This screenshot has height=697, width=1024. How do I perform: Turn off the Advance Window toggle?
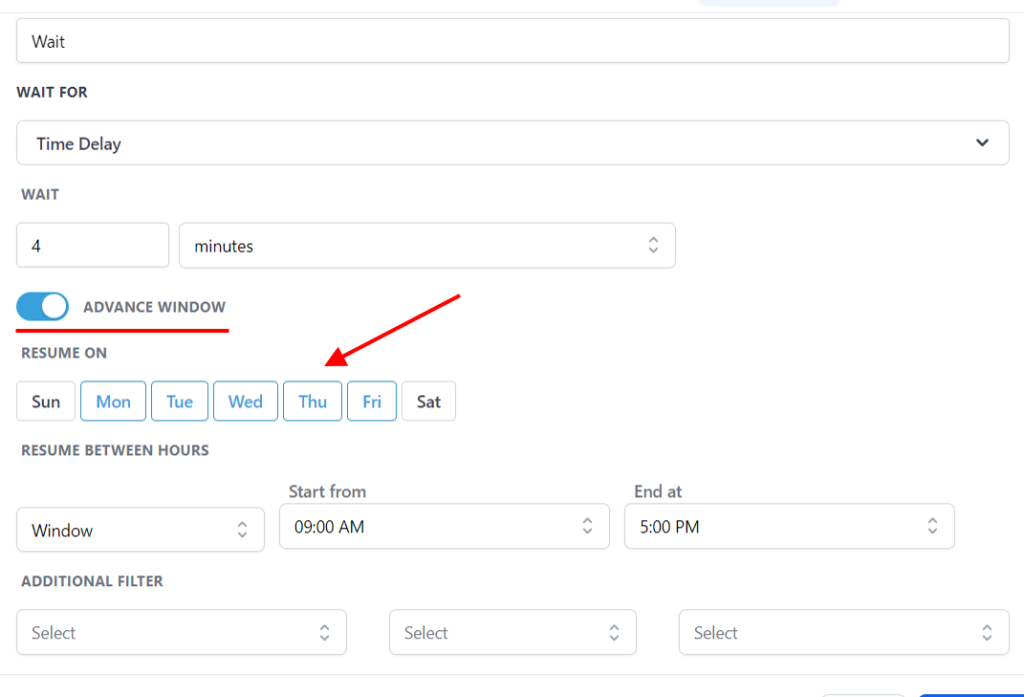[42, 307]
